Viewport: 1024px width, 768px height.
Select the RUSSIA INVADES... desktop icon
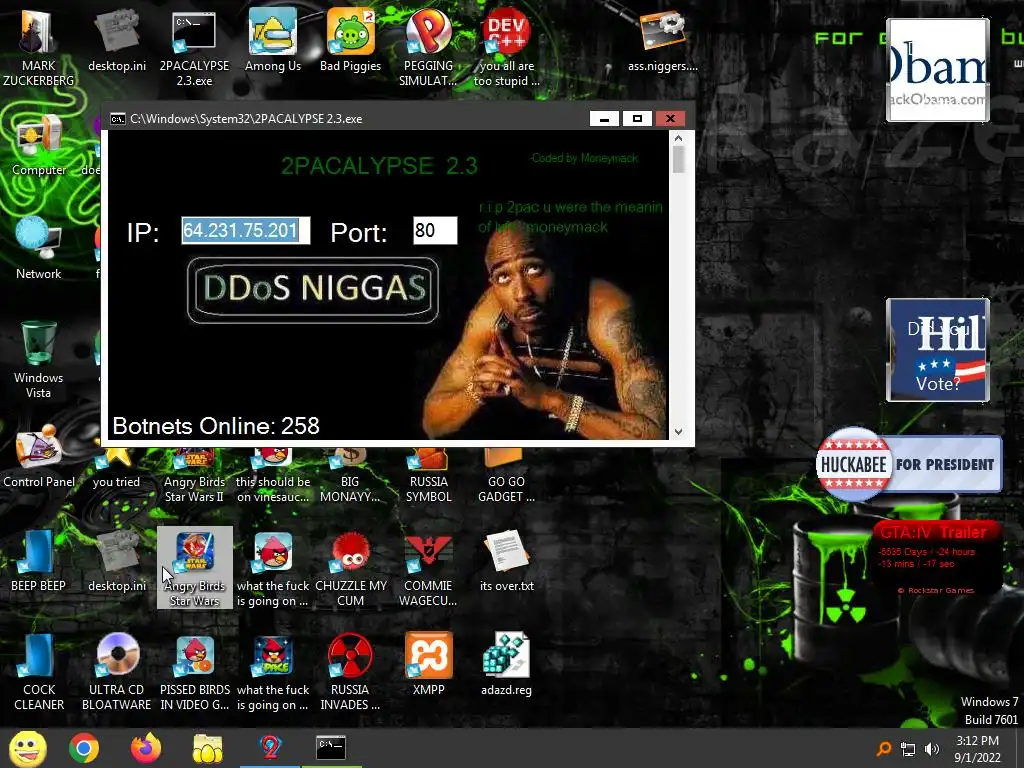(x=350, y=671)
